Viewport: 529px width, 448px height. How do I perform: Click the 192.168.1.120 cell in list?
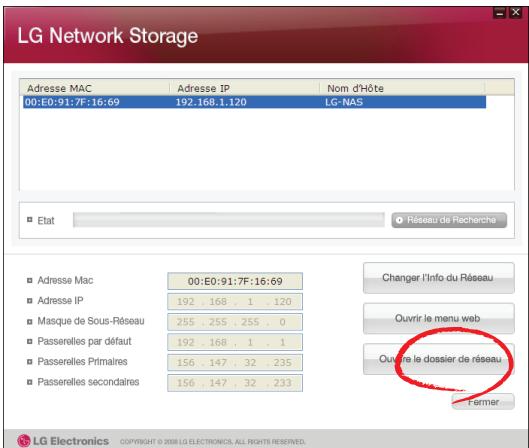pos(211,102)
